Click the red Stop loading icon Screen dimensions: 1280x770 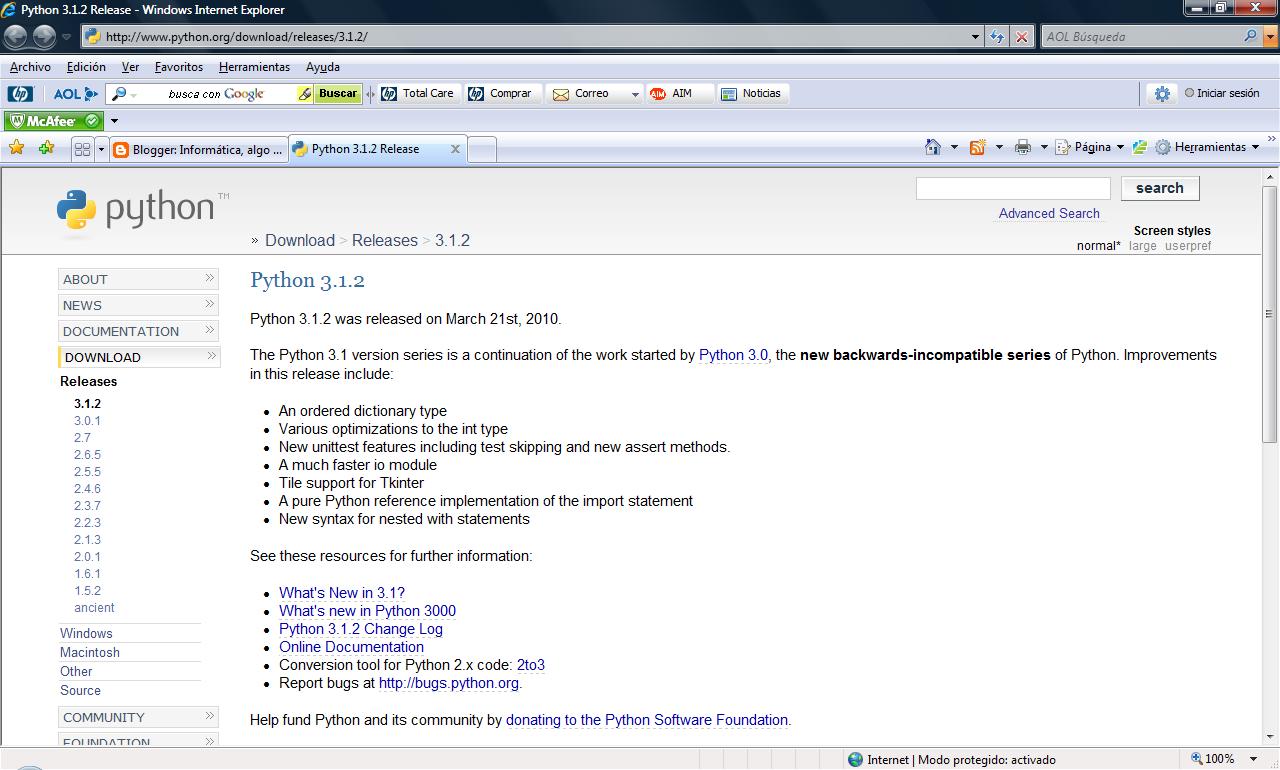1021,37
